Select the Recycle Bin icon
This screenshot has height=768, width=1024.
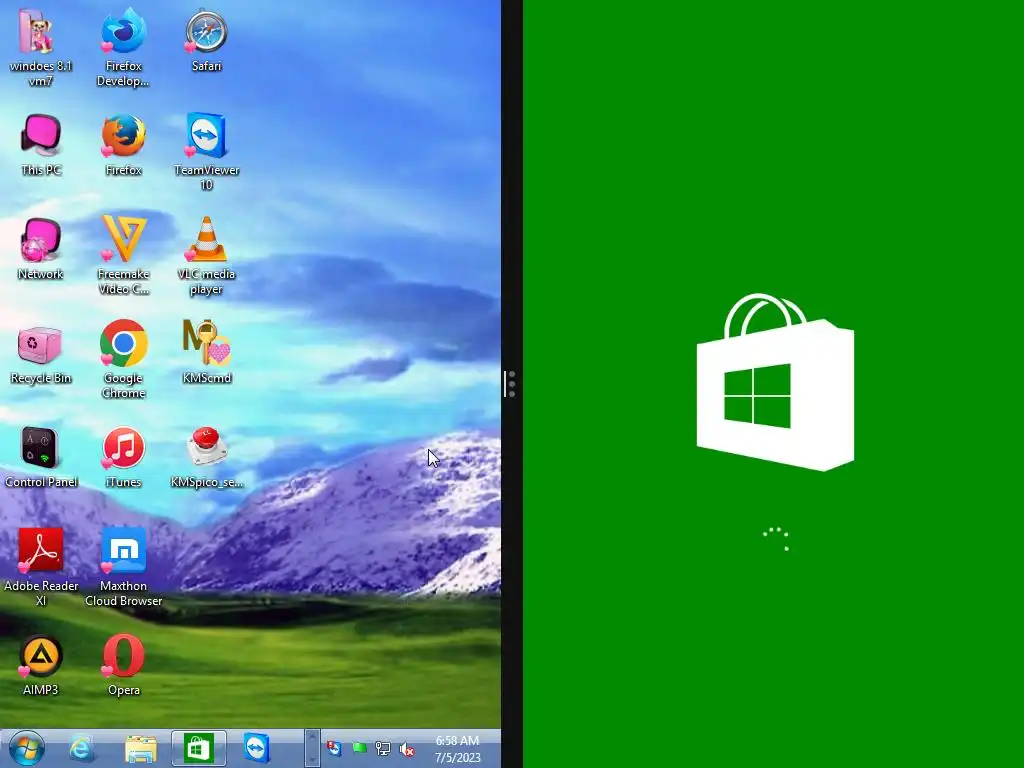pos(40,355)
